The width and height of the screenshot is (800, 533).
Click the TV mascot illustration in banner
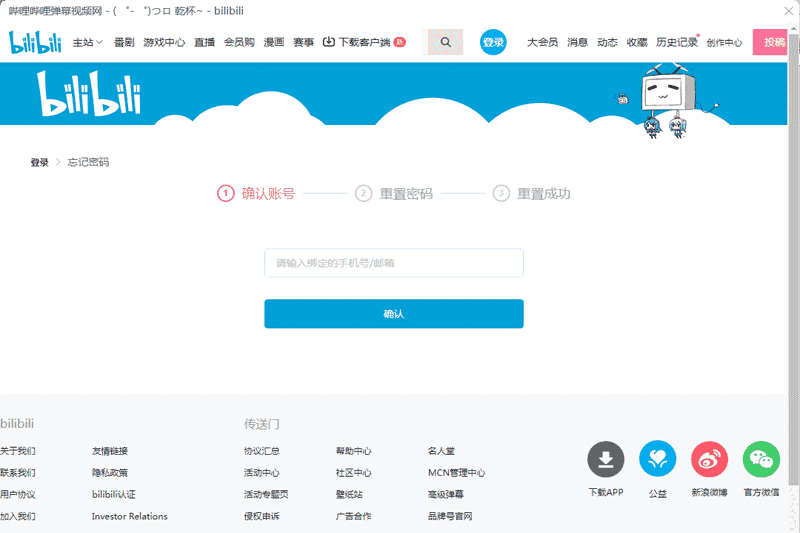[x=666, y=100]
